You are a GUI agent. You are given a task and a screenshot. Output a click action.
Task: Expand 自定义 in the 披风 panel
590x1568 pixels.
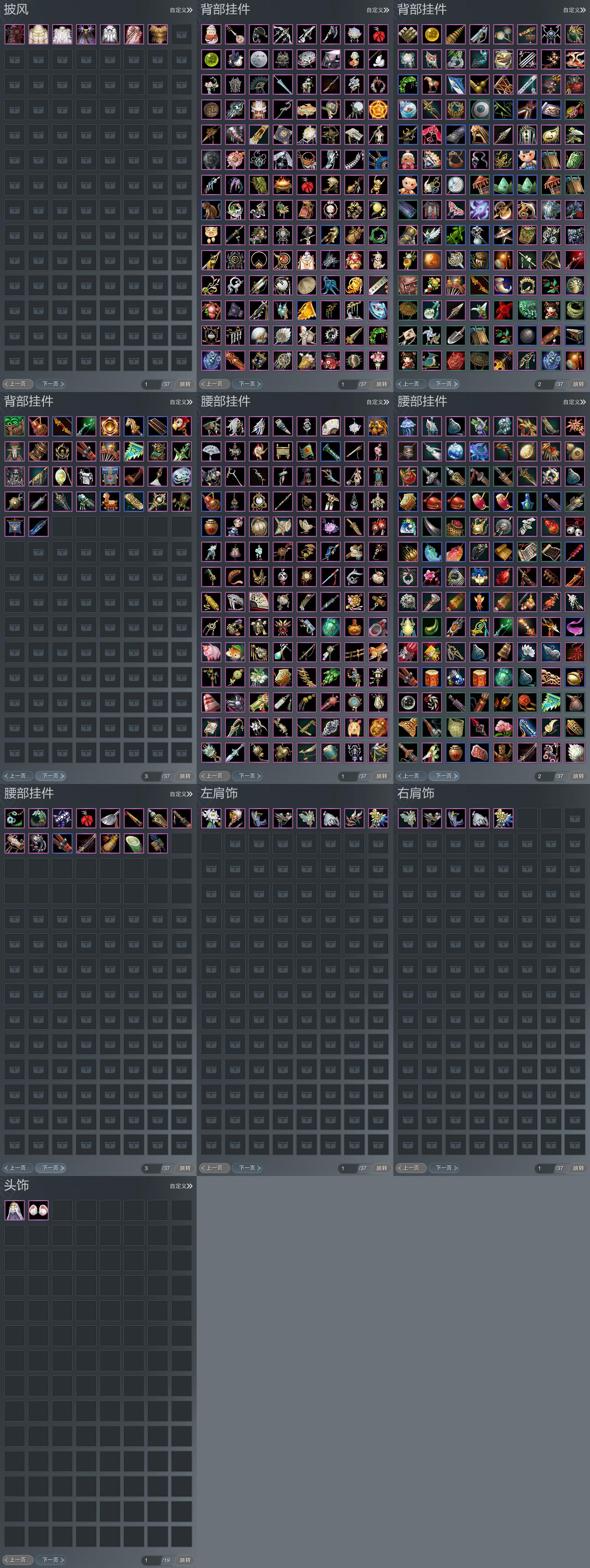click(x=182, y=10)
